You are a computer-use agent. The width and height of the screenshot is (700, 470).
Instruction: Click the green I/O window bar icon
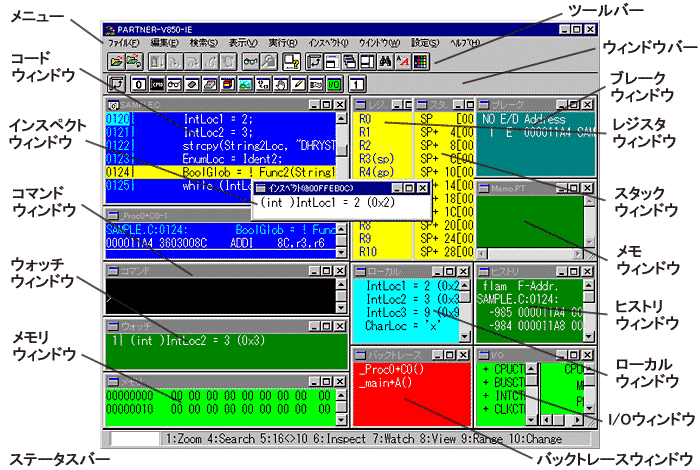click(x=334, y=85)
